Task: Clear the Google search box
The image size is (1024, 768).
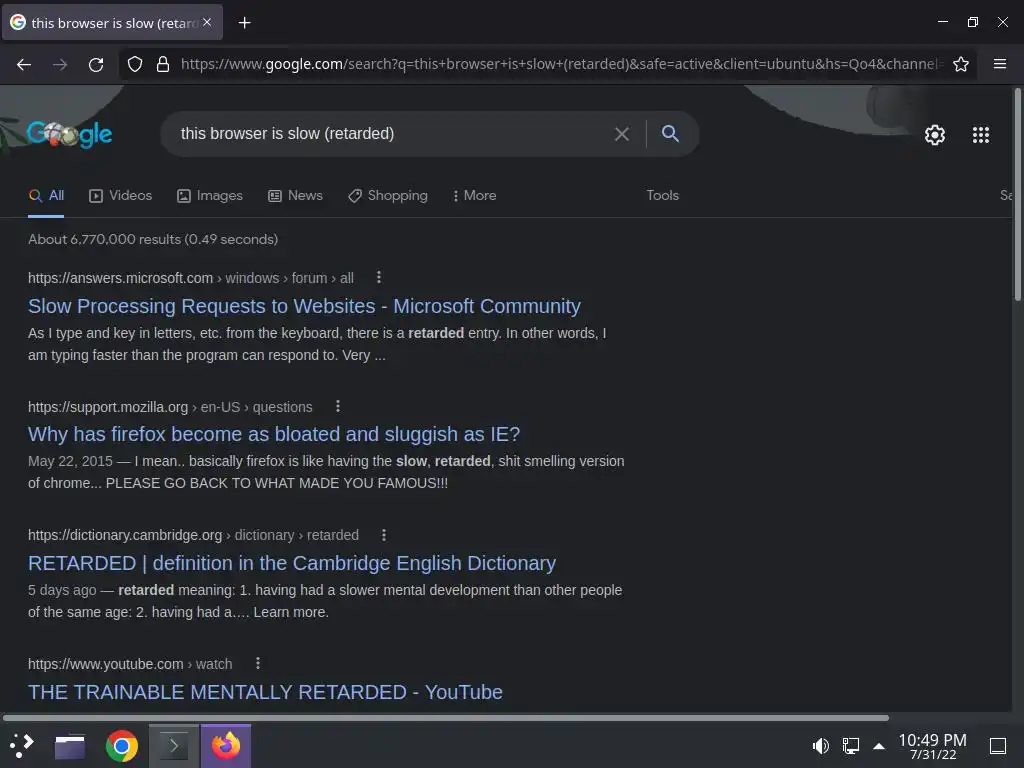Action: point(622,134)
